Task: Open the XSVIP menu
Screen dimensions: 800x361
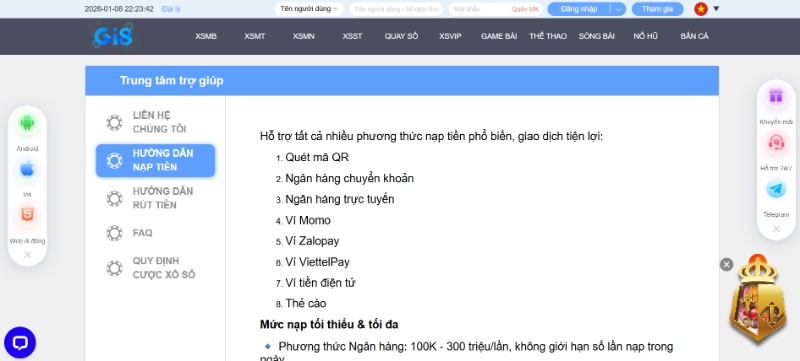Action: point(450,36)
